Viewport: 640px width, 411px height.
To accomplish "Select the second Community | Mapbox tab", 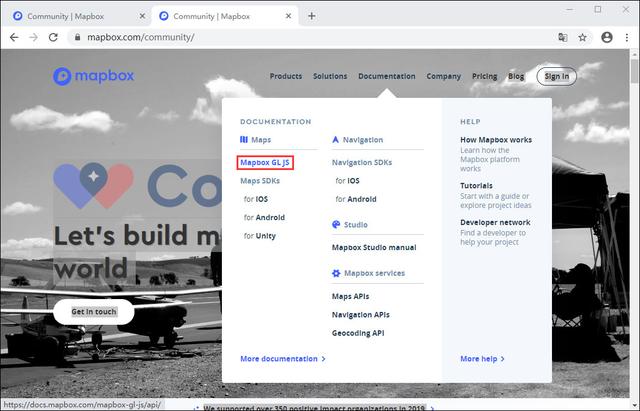I will 224,16.
